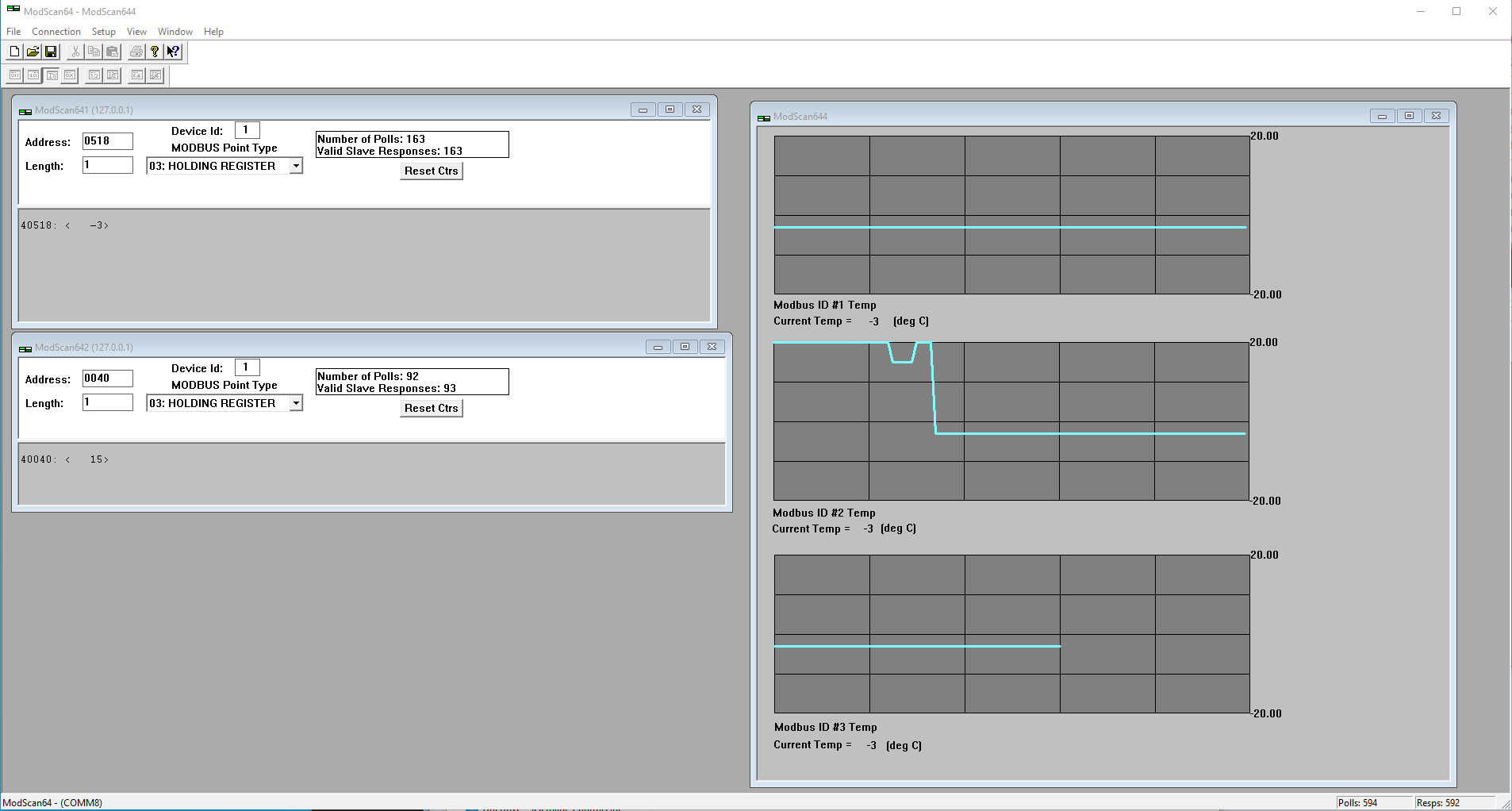Reset counters in ModScan642 window

[432, 408]
